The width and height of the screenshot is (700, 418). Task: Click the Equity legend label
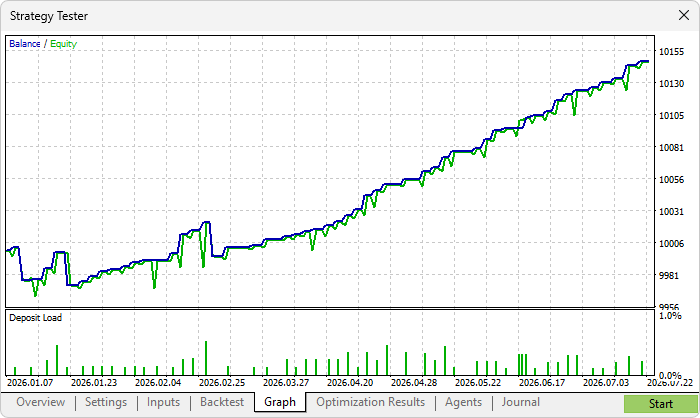click(63, 44)
